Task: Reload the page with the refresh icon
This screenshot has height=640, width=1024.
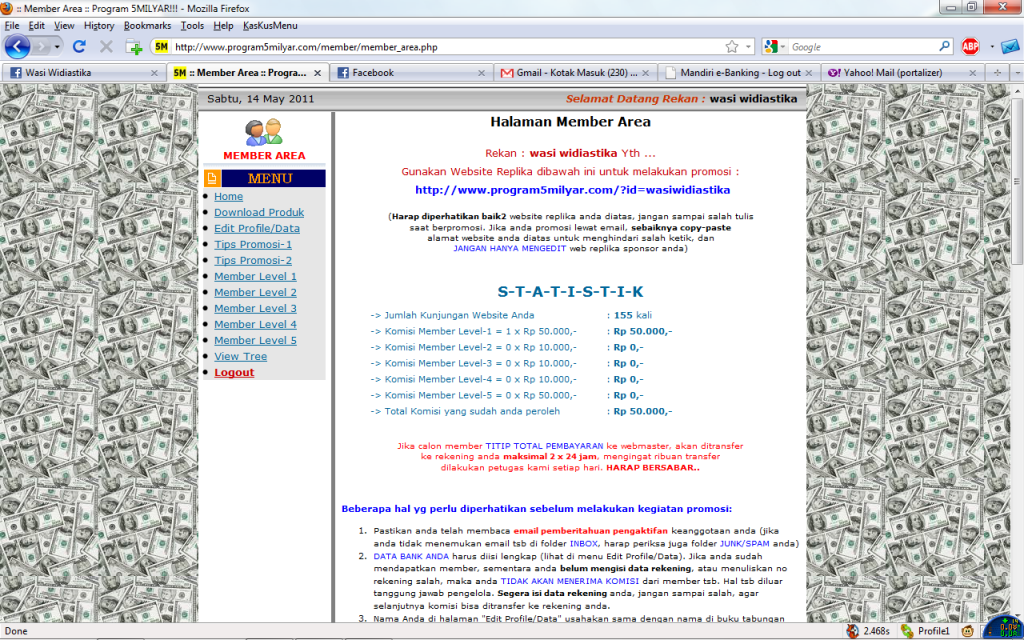Action: click(x=80, y=46)
